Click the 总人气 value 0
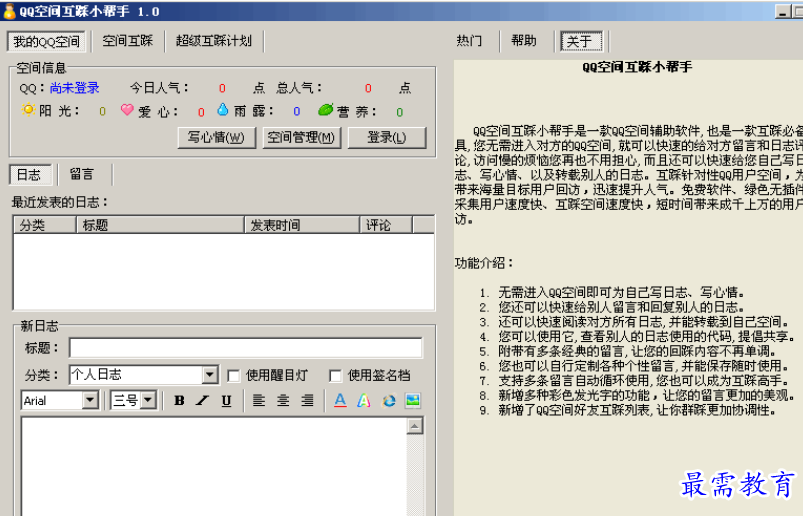This screenshot has height=516, width=803. 368,89
